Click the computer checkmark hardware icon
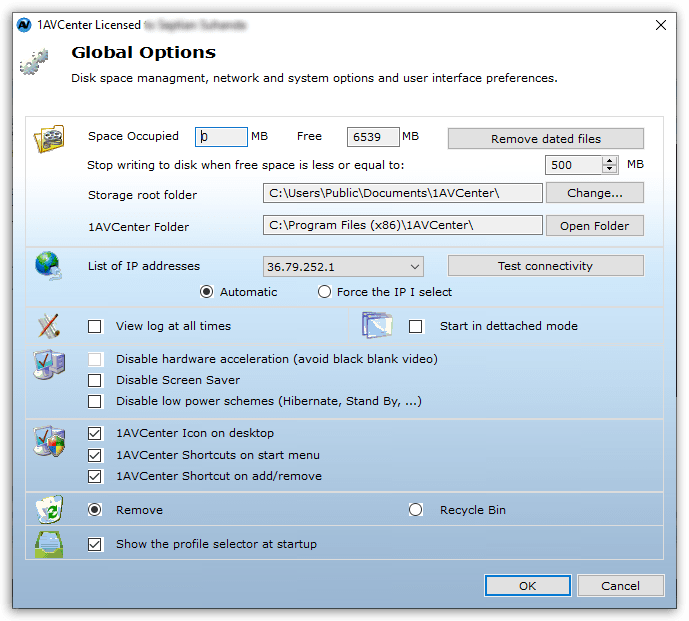Screen dimensions: 689x621 [x=49, y=364]
